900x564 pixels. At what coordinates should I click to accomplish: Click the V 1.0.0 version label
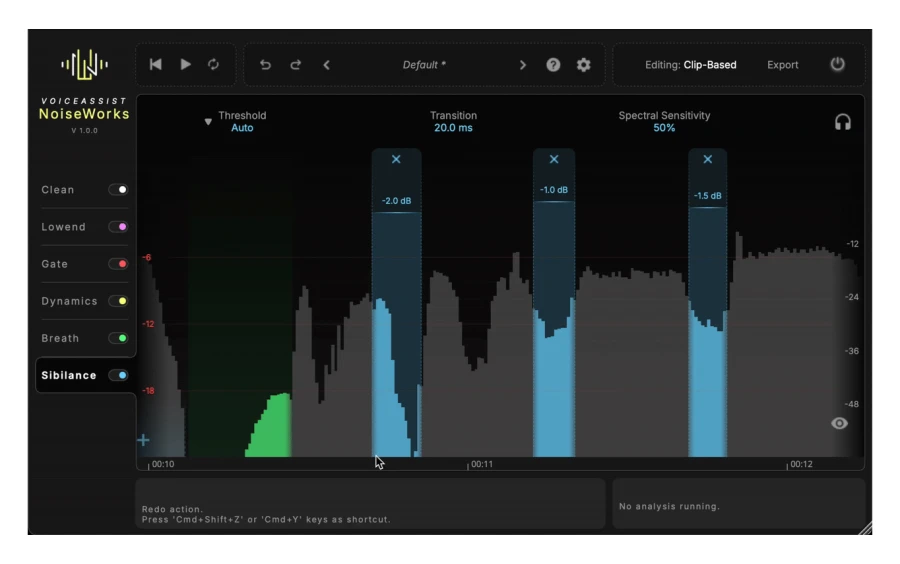click(x=84, y=131)
